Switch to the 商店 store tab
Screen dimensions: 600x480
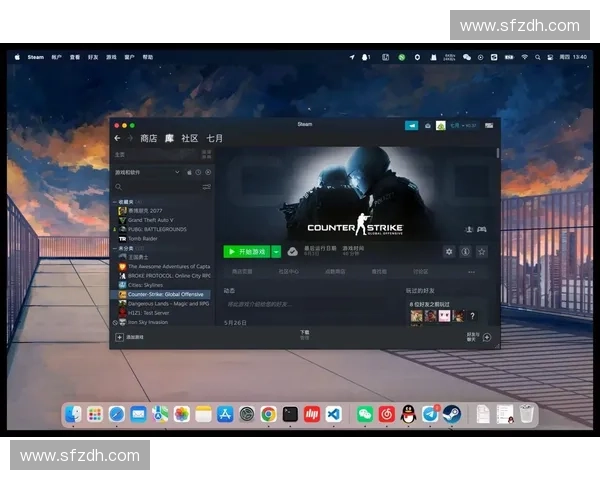pyautogui.click(x=149, y=138)
